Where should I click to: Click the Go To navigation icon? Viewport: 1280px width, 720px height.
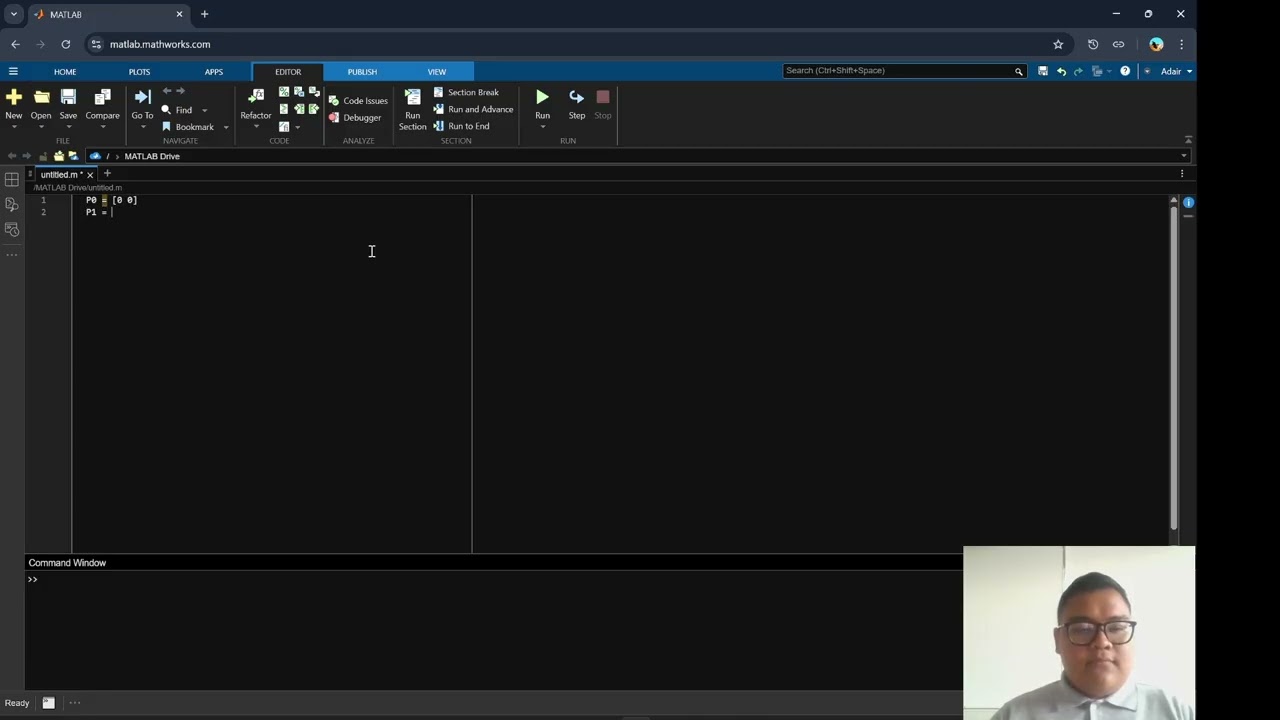(x=142, y=97)
